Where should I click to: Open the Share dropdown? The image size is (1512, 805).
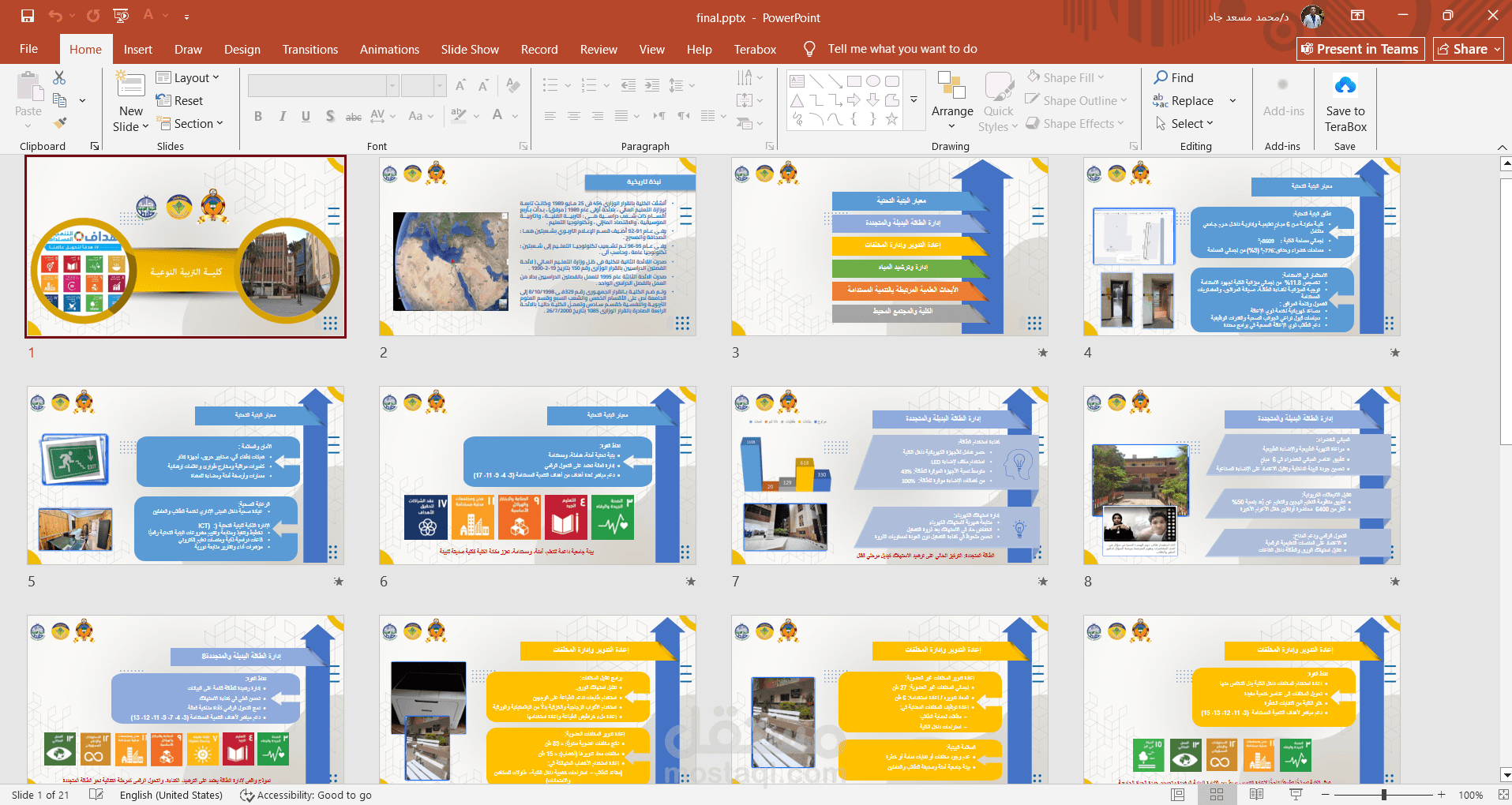1469,49
